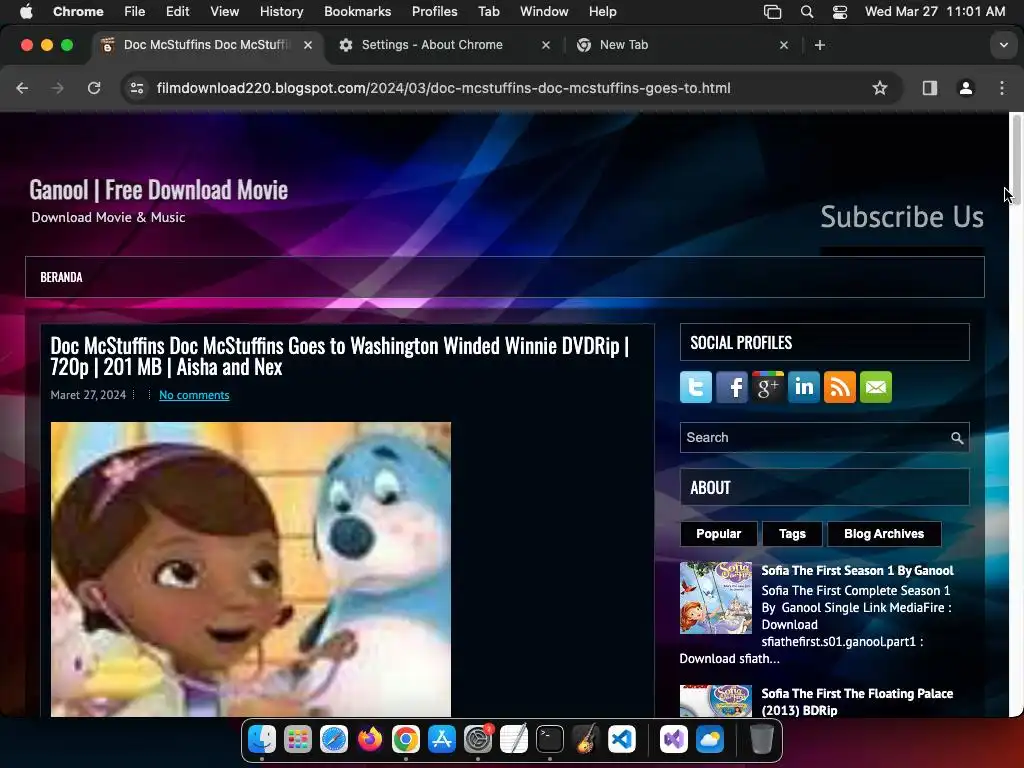This screenshot has width=1024, height=768.
Task: Click the address bar URL
Action: point(443,88)
